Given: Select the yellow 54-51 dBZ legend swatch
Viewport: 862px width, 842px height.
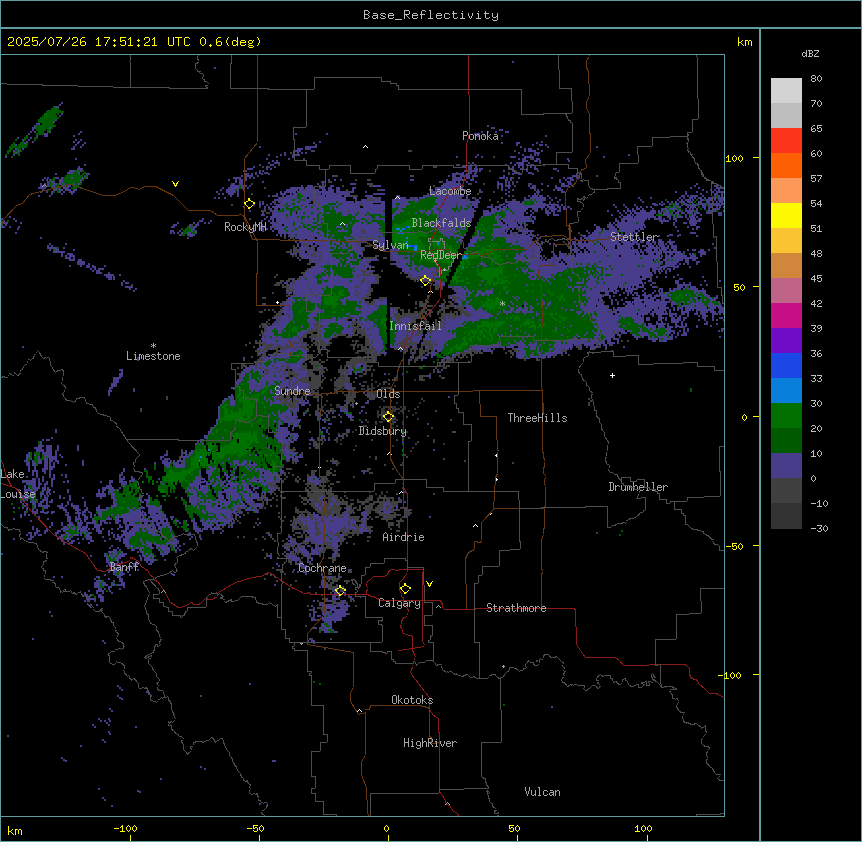Looking at the screenshot, I should tap(786, 216).
